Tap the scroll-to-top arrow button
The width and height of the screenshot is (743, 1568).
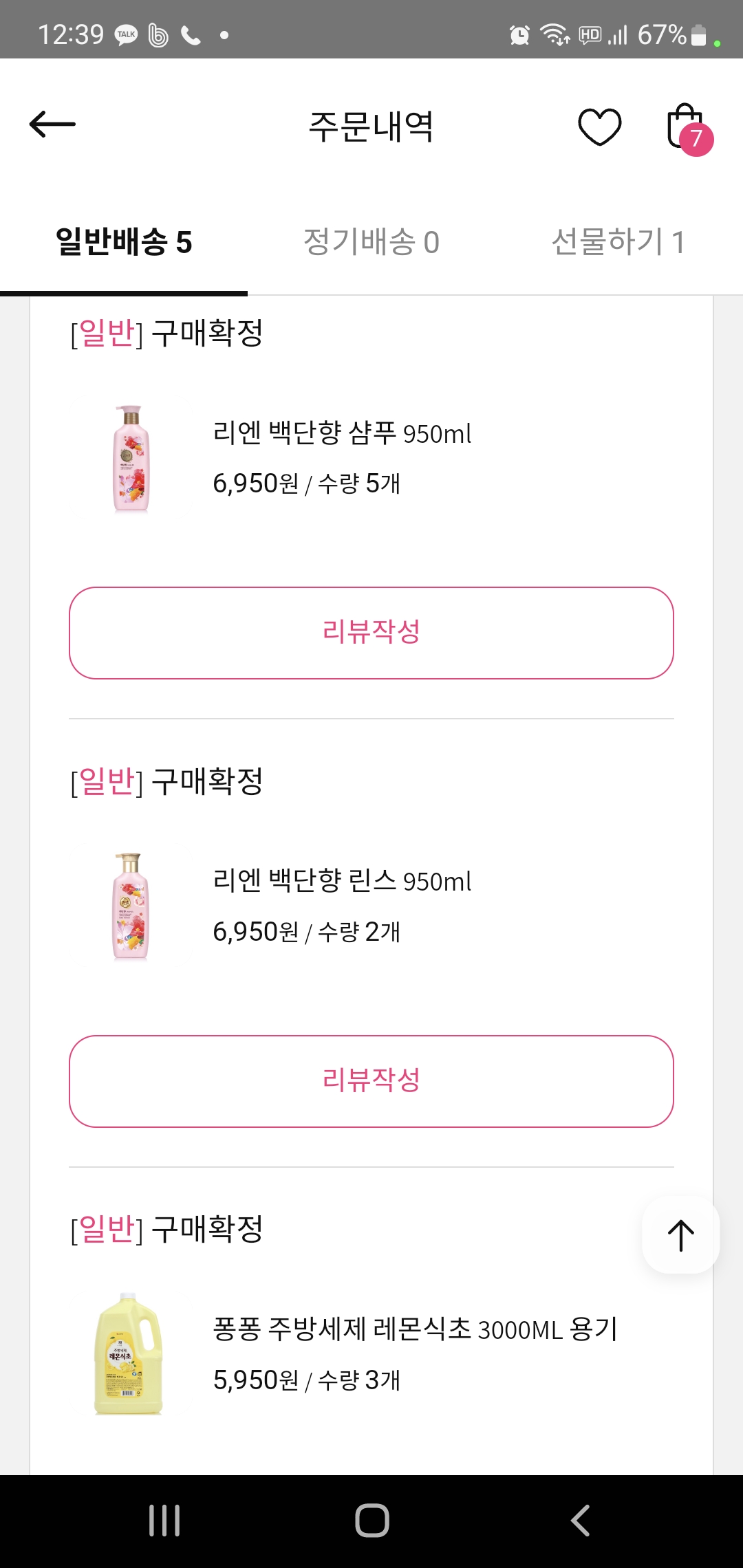(680, 1235)
